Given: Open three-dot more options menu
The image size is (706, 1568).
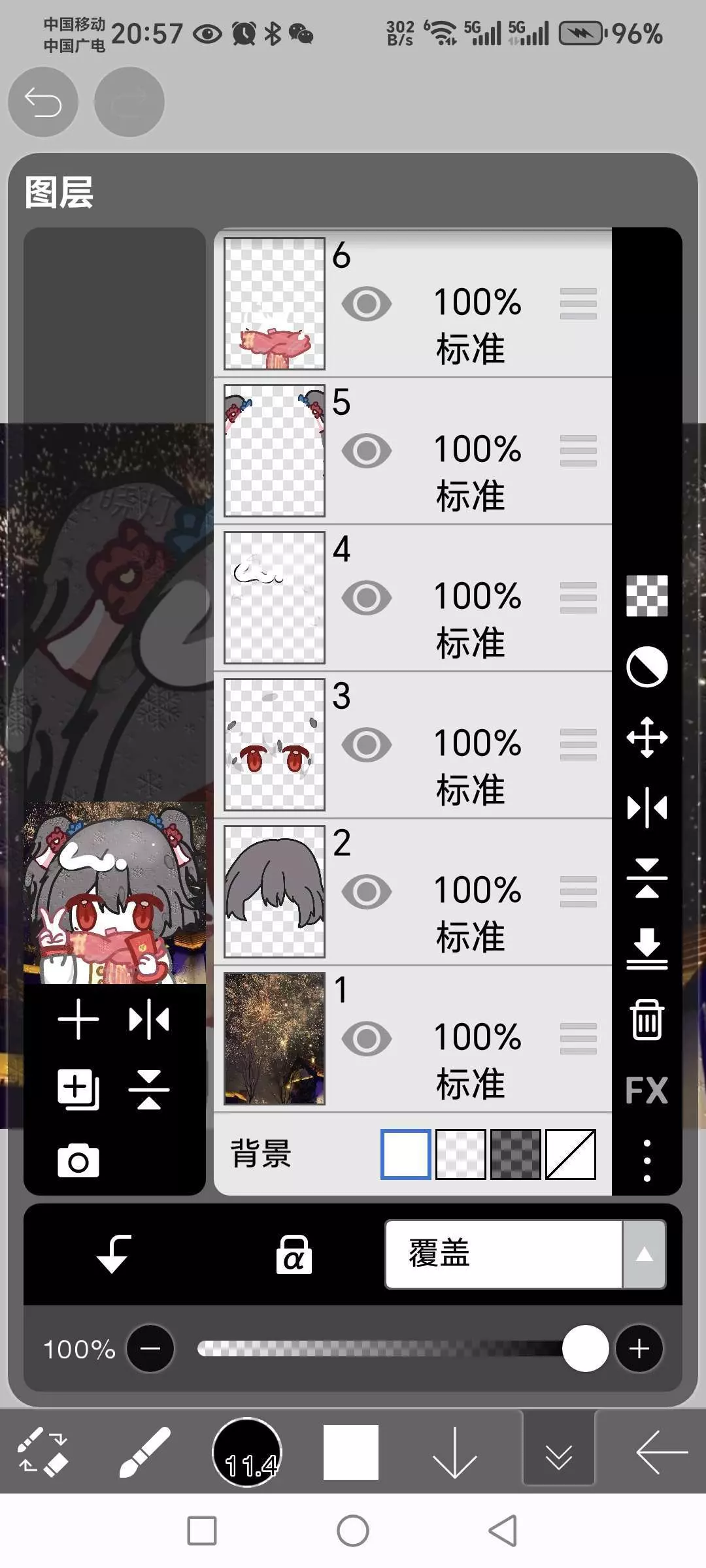Looking at the screenshot, I should coord(647,1161).
